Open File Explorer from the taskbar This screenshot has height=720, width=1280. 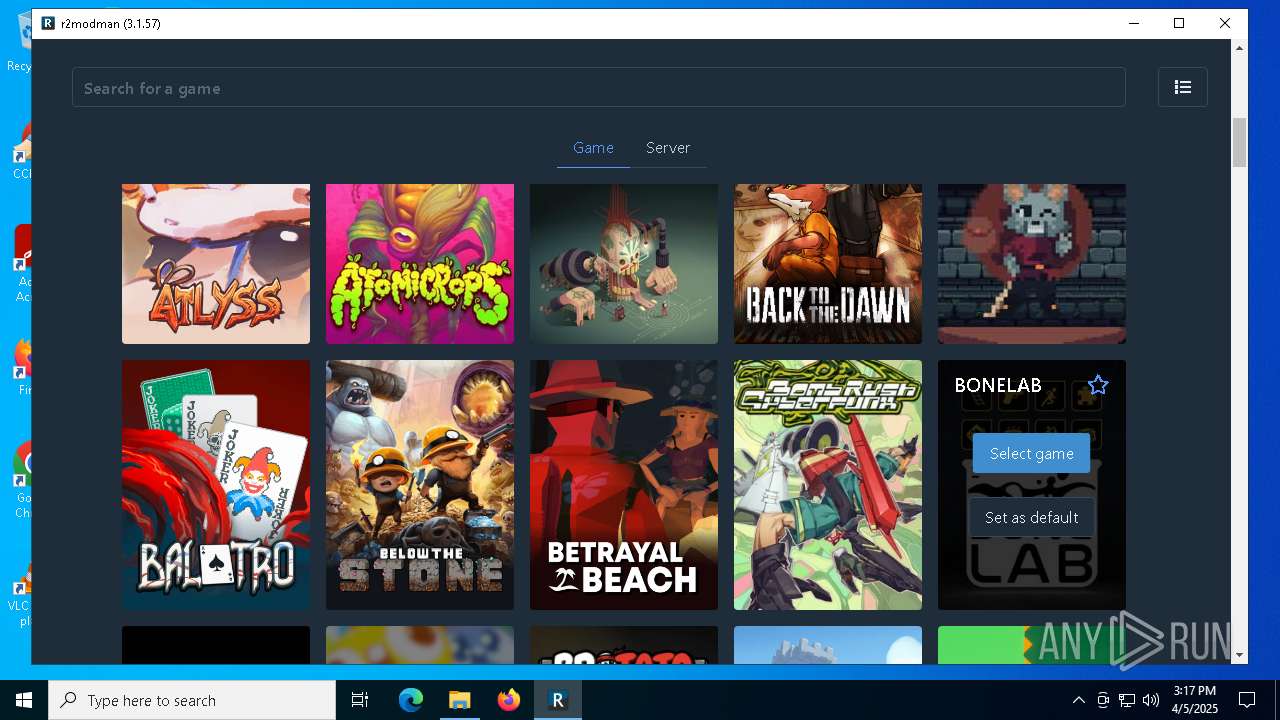459,700
